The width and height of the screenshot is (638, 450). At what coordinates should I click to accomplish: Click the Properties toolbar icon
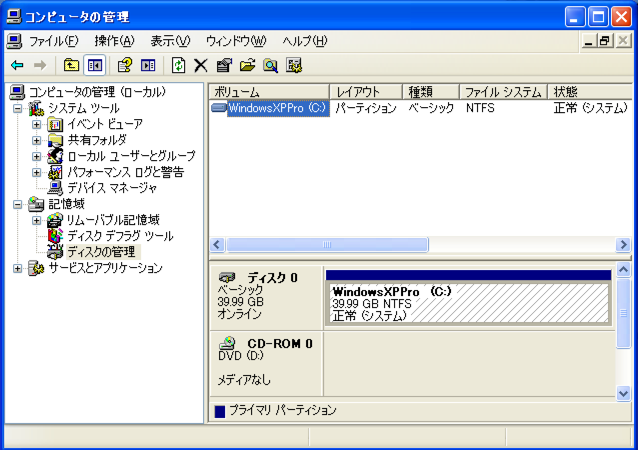[x=224, y=65]
